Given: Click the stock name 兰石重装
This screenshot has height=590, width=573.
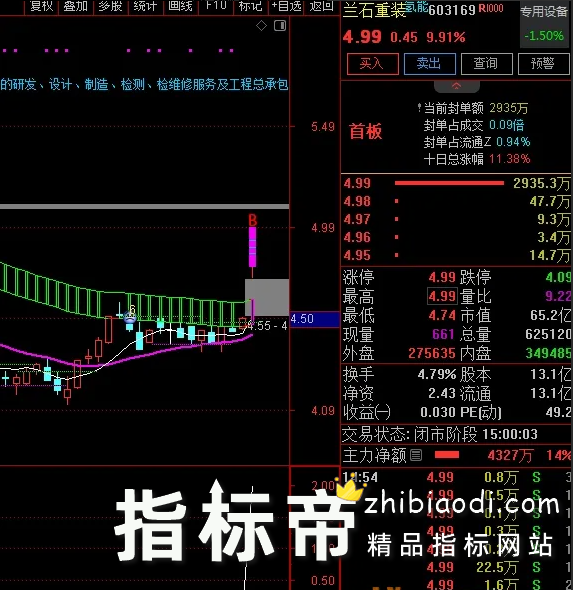Looking at the screenshot, I should 375,11.
